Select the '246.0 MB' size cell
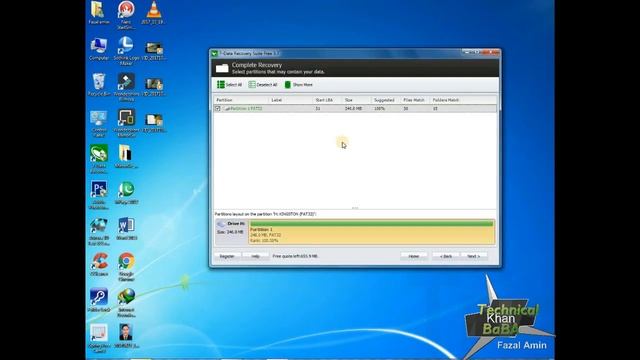This screenshot has width=640, height=360. [353, 109]
